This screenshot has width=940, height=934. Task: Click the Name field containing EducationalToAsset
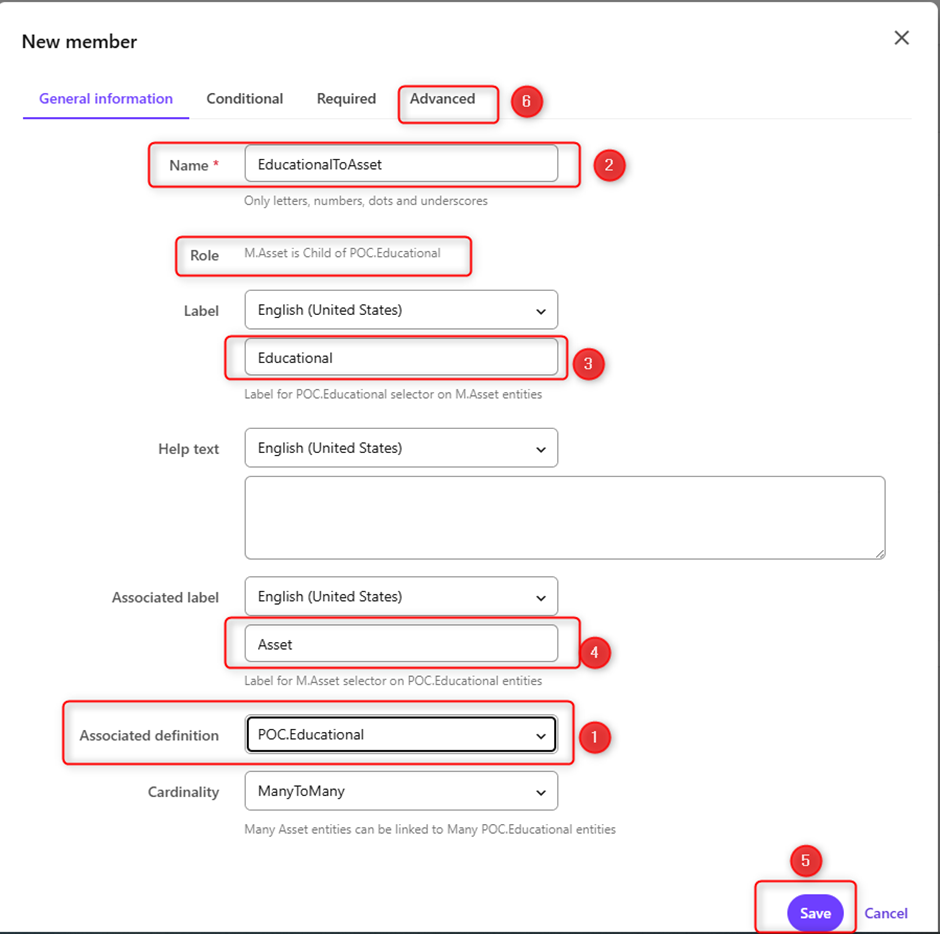point(401,164)
